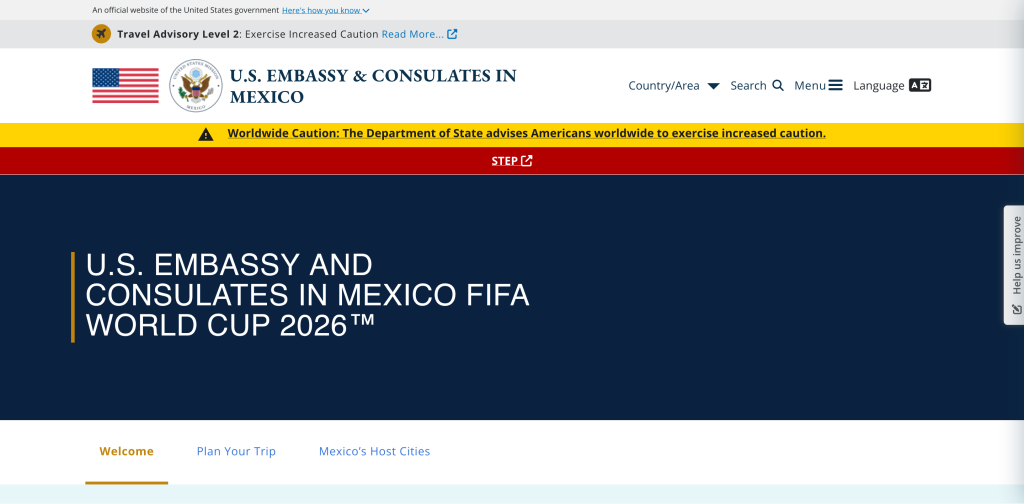Click the FIFA World Cup 2026 heading

(x=307, y=296)
